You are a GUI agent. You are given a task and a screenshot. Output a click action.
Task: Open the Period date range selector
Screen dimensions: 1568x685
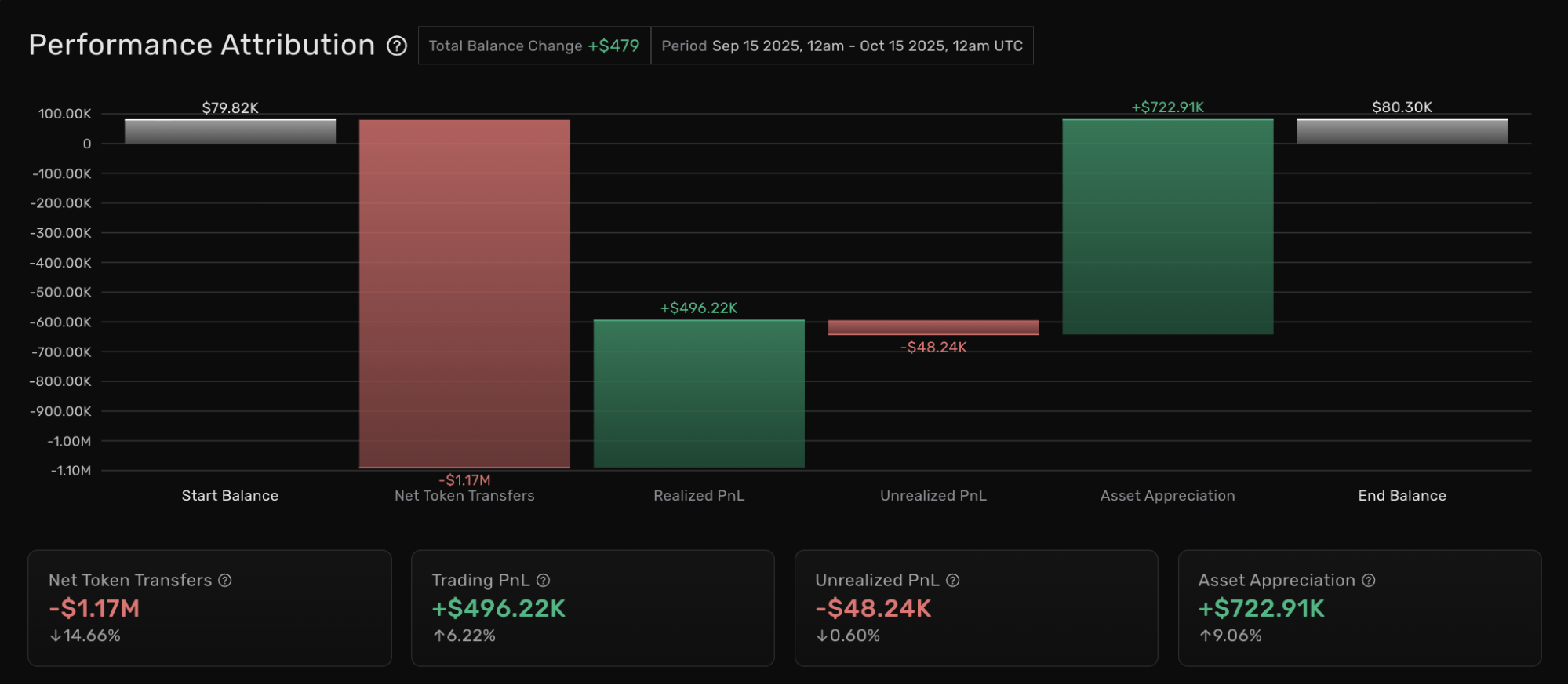click(842, 46)
